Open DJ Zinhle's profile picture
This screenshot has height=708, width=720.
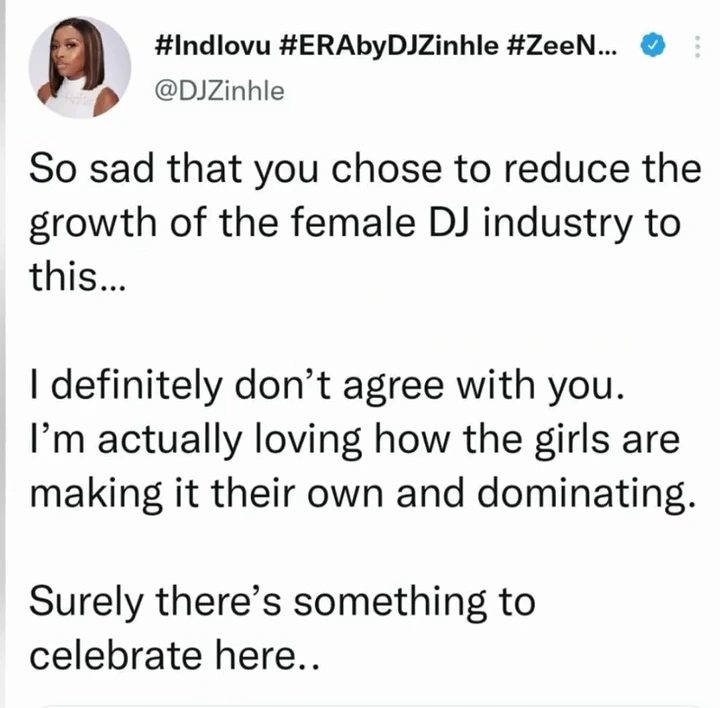coord(80,67)
